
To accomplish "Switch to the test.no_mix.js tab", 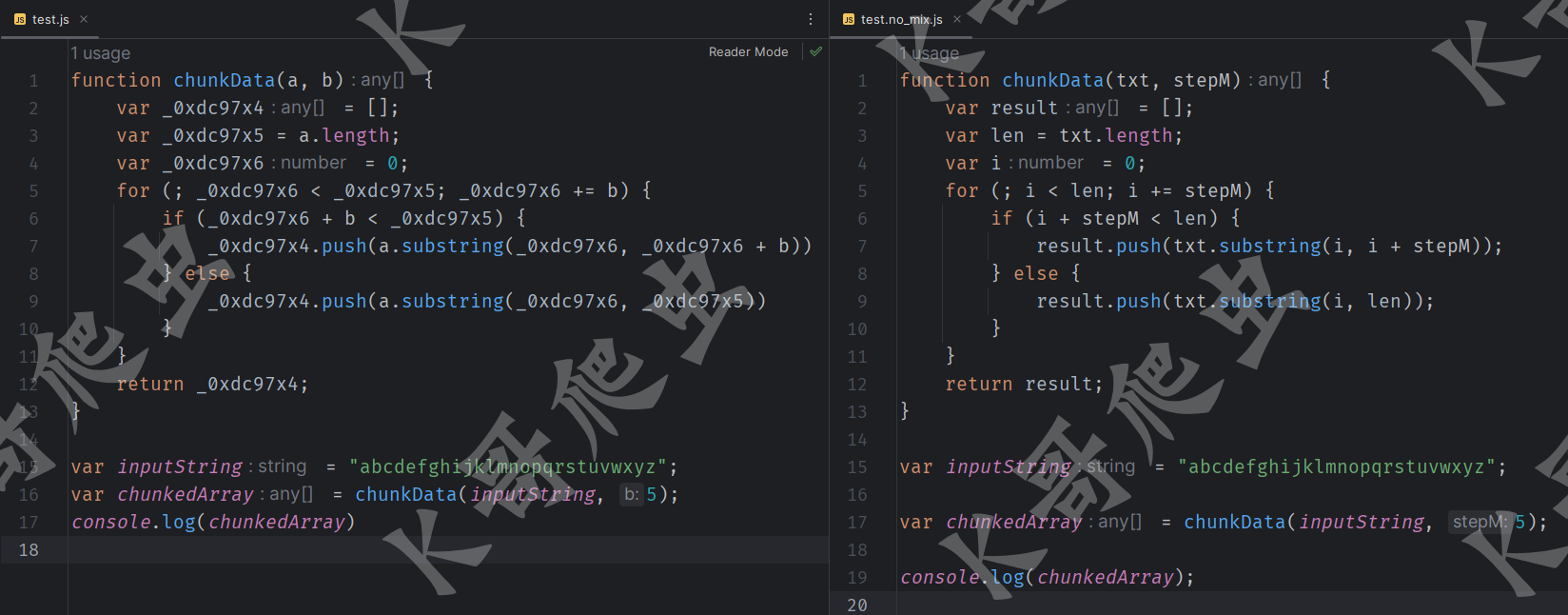I will (x=901, y=19).
